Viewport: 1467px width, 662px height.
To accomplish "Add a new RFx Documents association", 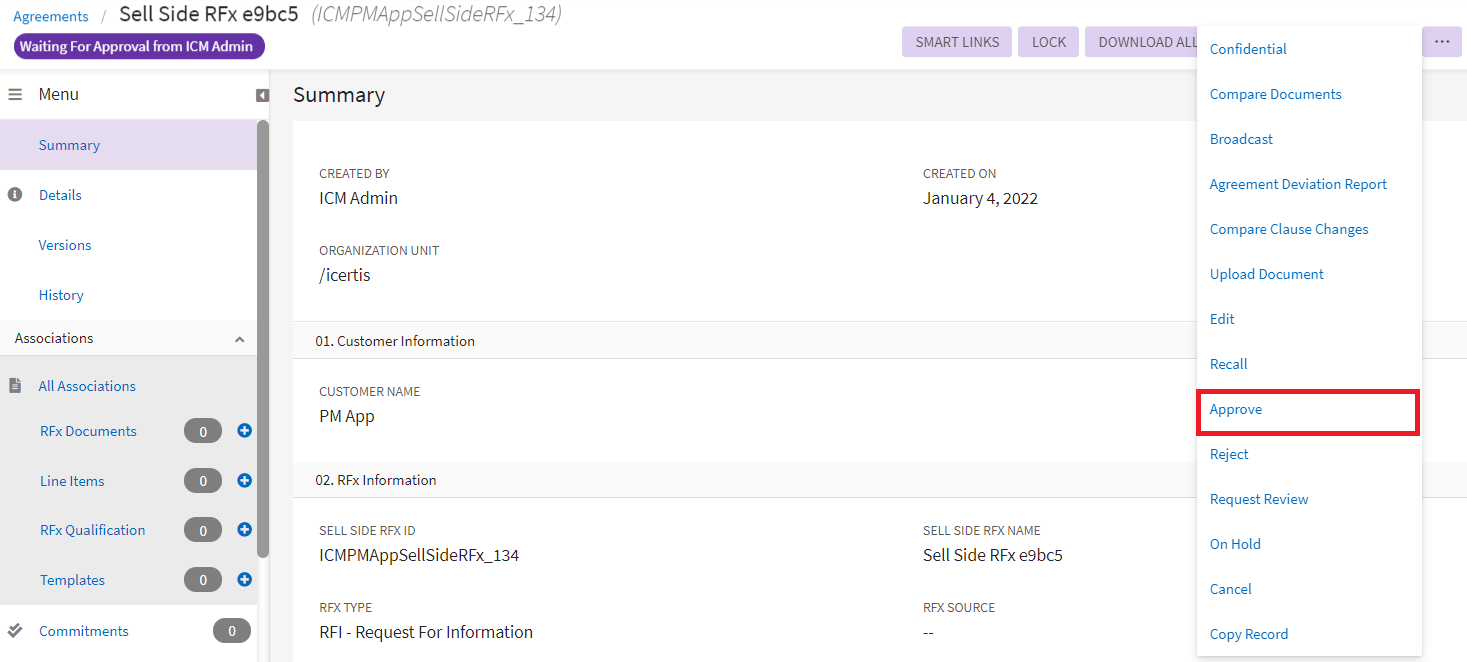I will click(x=244, y=431).
